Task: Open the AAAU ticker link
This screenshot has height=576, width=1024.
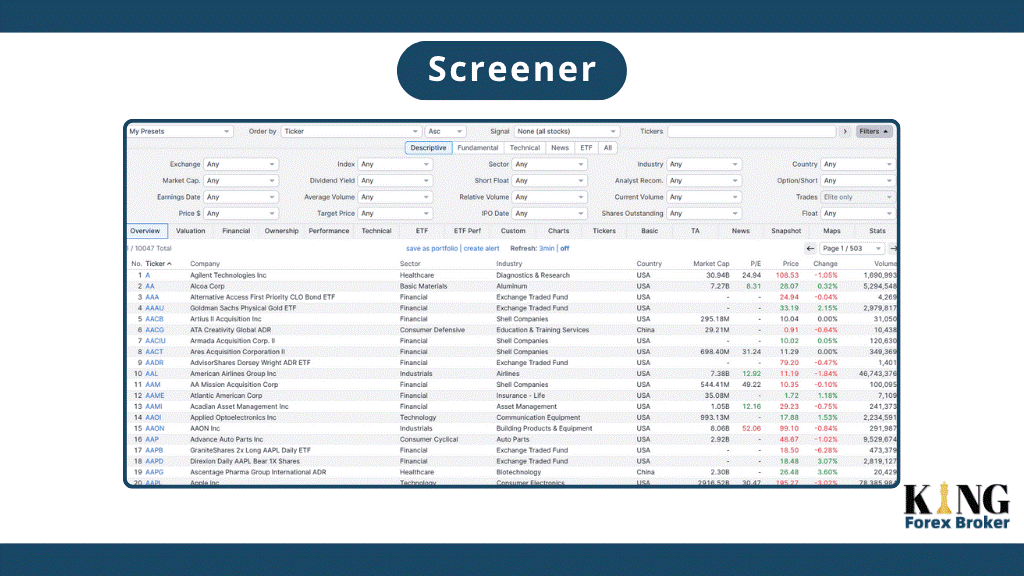Action: pos(154,308)
